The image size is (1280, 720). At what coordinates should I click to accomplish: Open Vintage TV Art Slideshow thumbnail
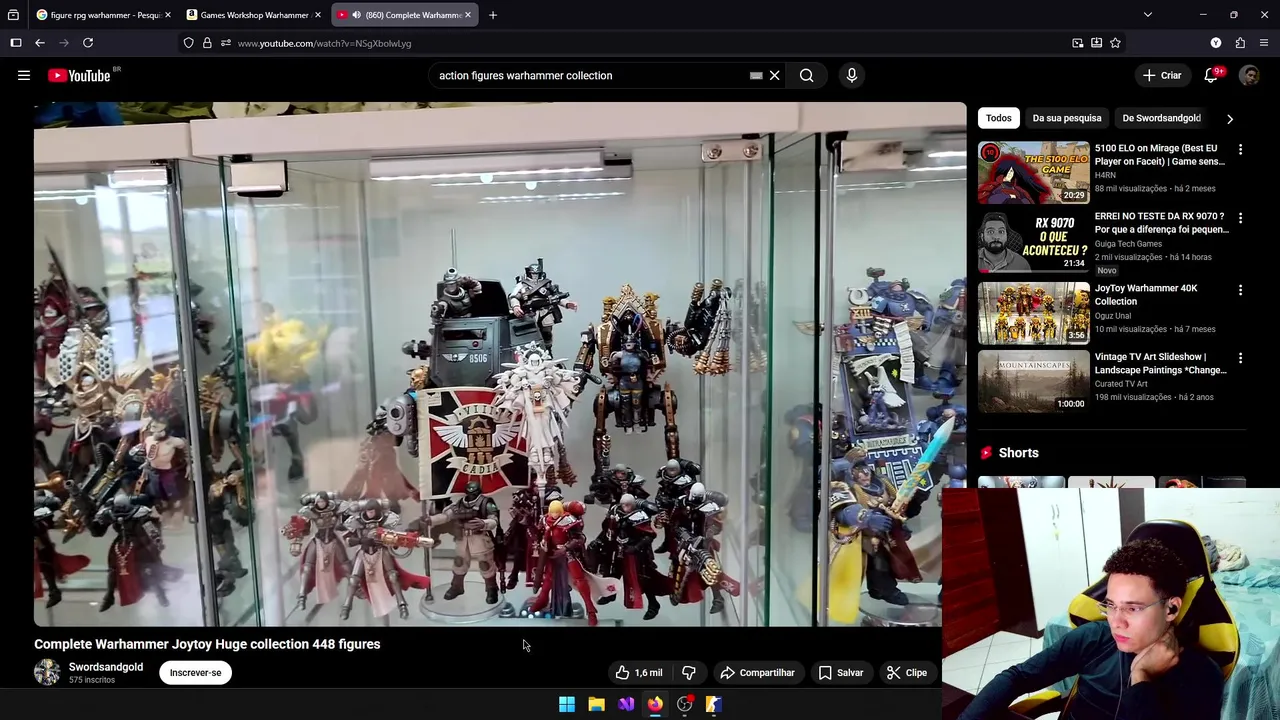[x=1033, y=381]
